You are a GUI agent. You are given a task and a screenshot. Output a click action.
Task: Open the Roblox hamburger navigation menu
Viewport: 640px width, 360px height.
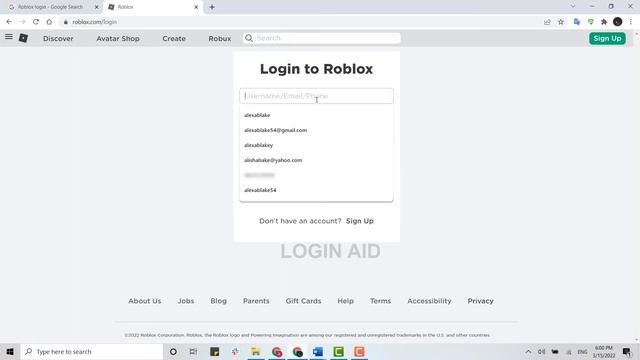point(9,37)
